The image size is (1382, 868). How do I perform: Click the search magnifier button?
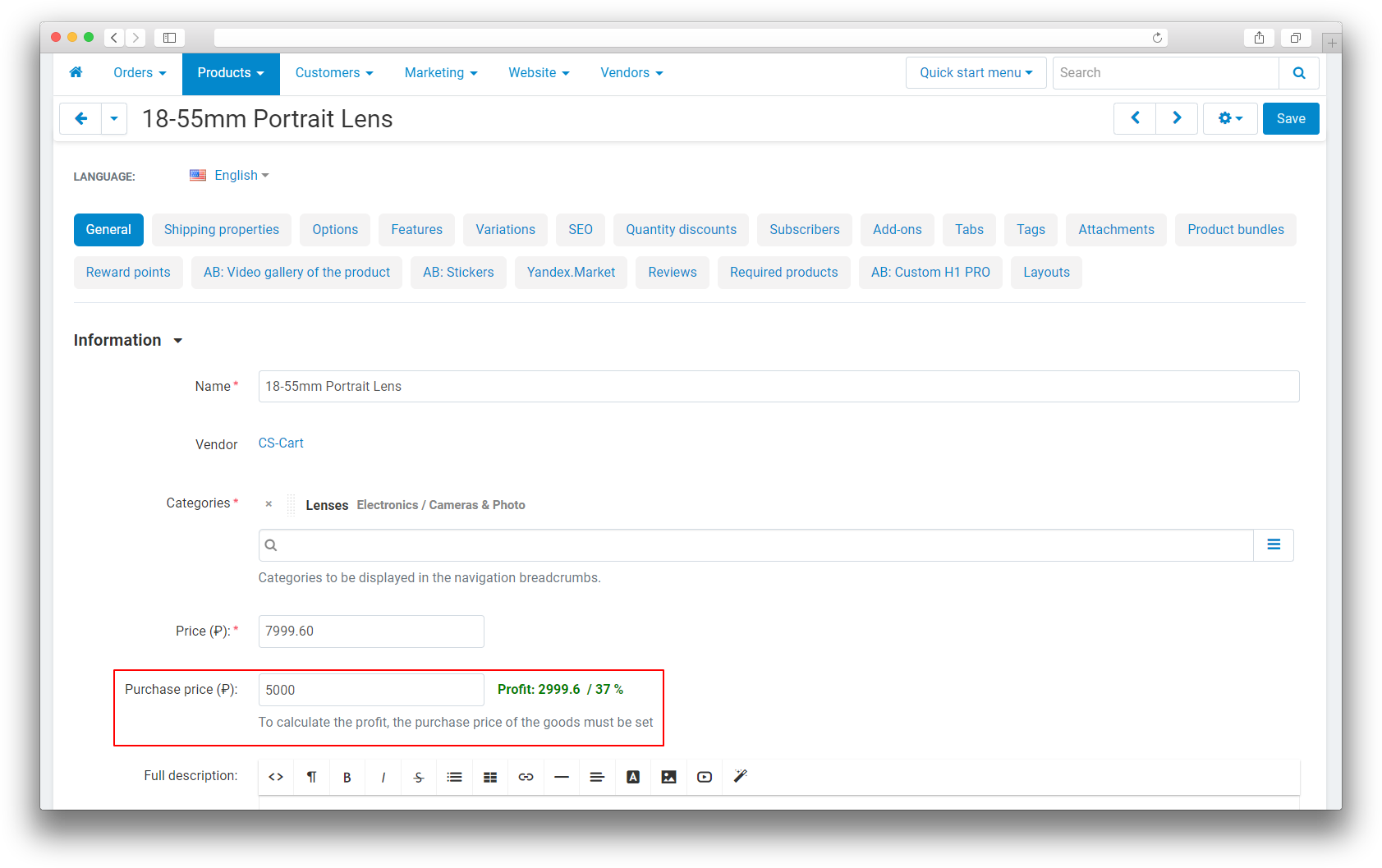[1298, 73]
